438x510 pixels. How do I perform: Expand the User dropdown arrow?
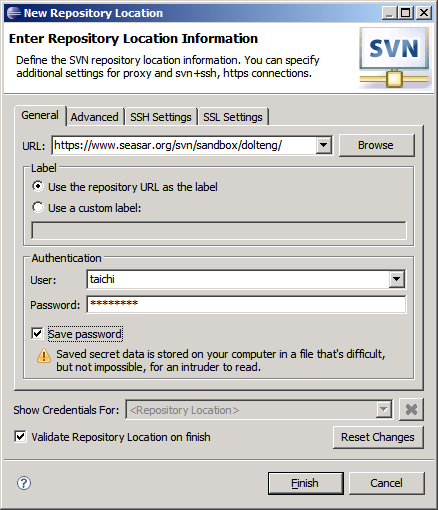(x=396, y=279)
